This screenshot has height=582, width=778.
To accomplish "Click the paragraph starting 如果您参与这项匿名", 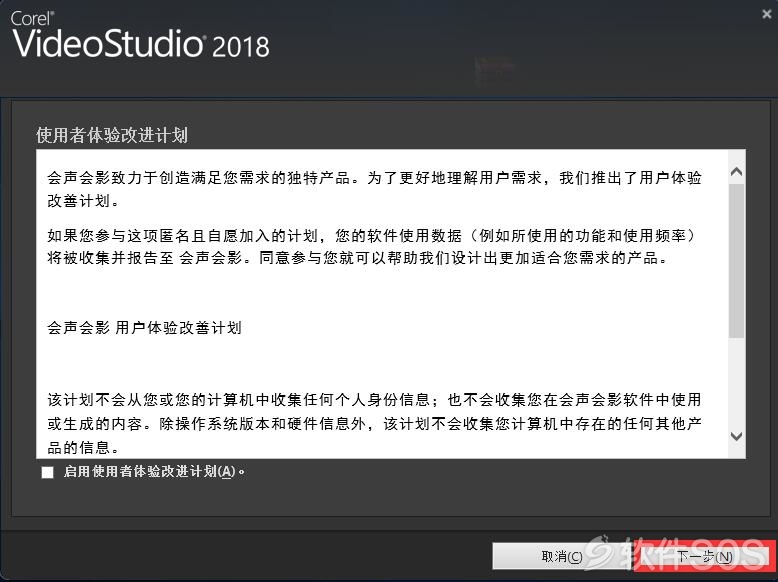I will 371,246.
